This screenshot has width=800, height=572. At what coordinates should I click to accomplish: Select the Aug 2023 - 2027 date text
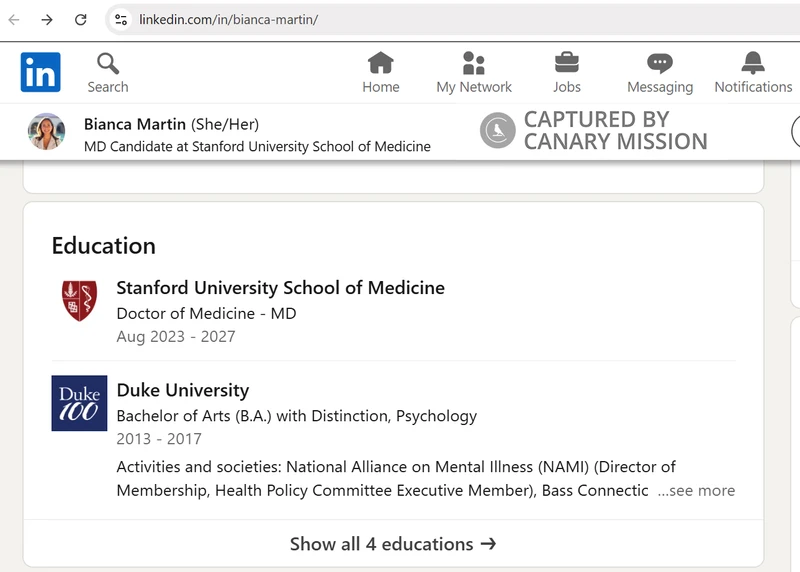pos(176,337)
